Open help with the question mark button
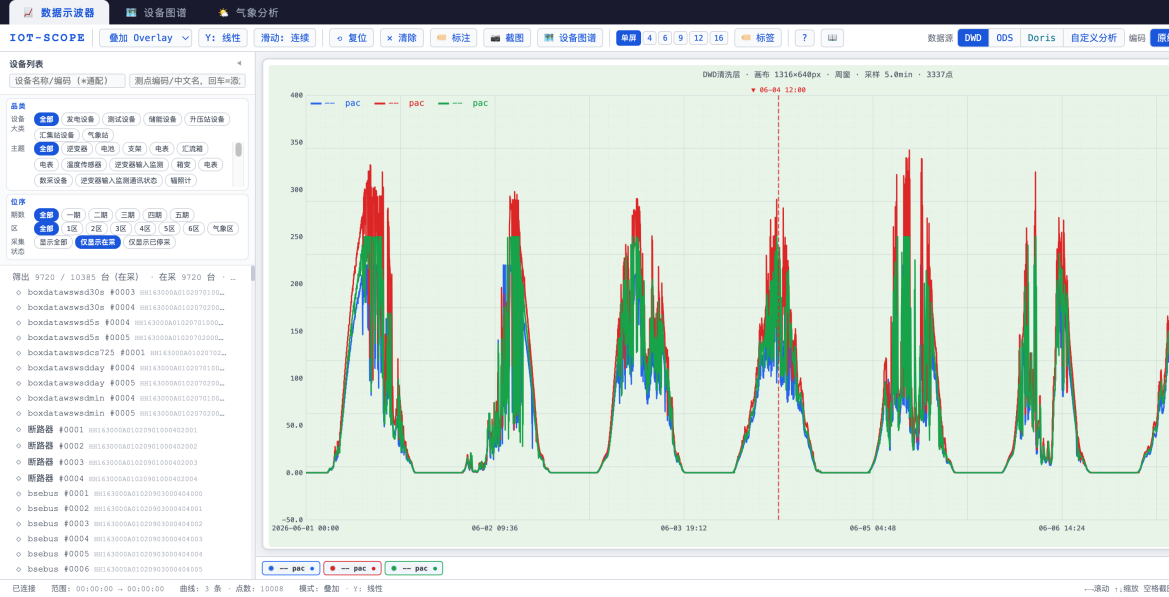The image size is (1169, 597). coord(804,38)
